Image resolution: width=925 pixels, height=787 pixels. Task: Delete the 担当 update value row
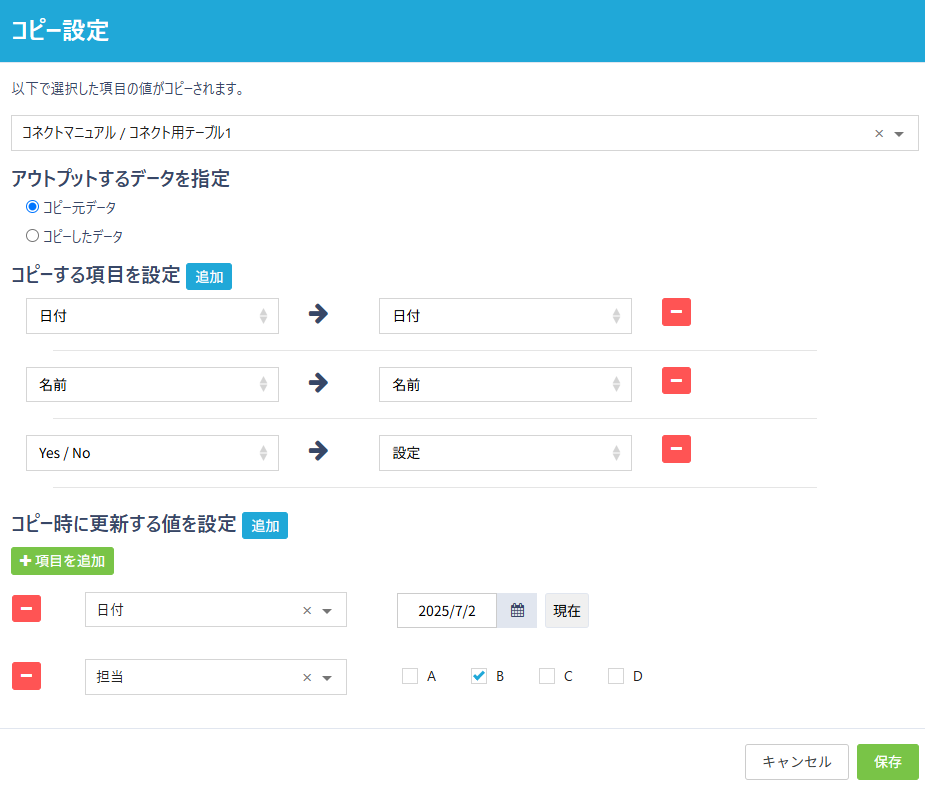[26, 676]
